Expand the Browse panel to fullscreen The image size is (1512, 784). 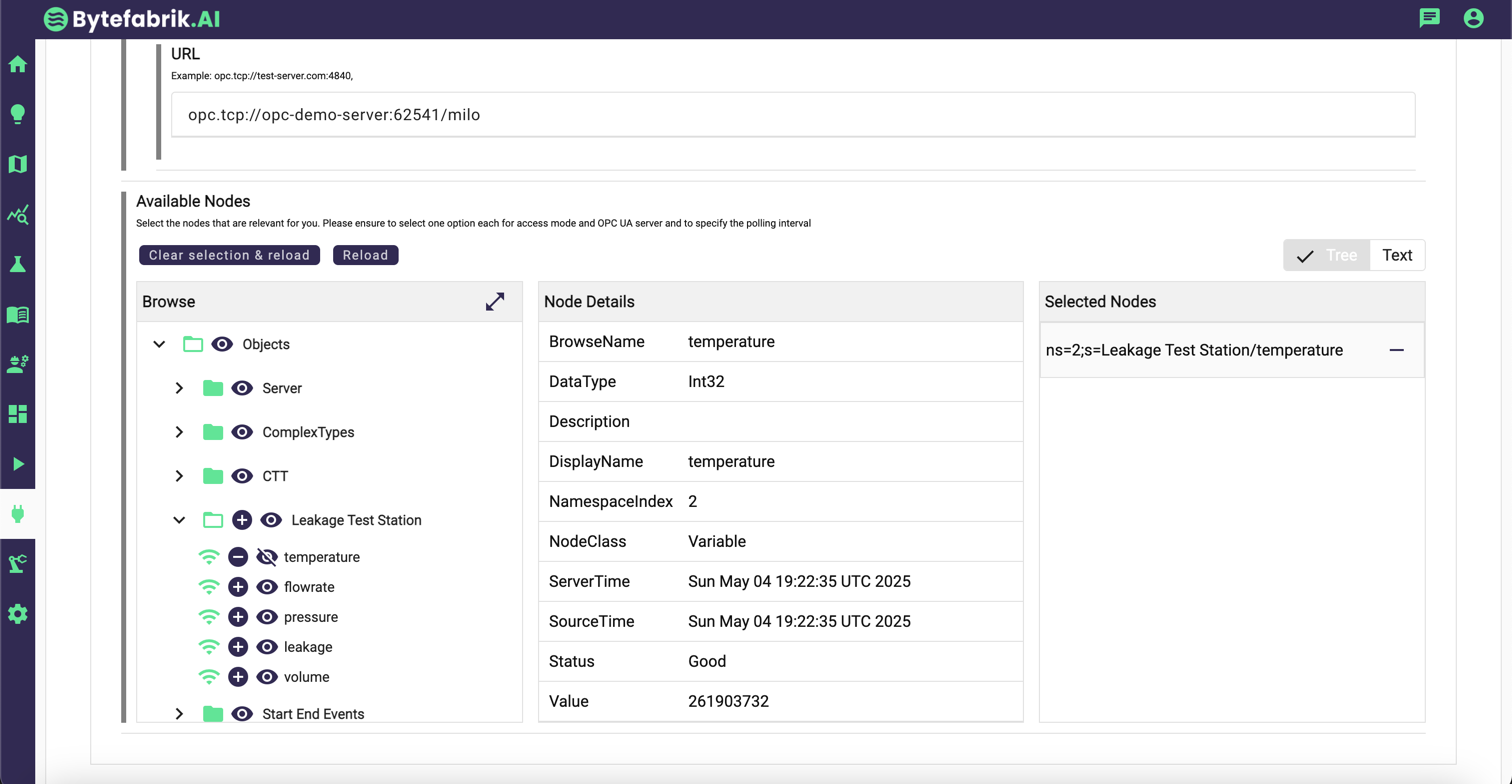click(495, 301)
